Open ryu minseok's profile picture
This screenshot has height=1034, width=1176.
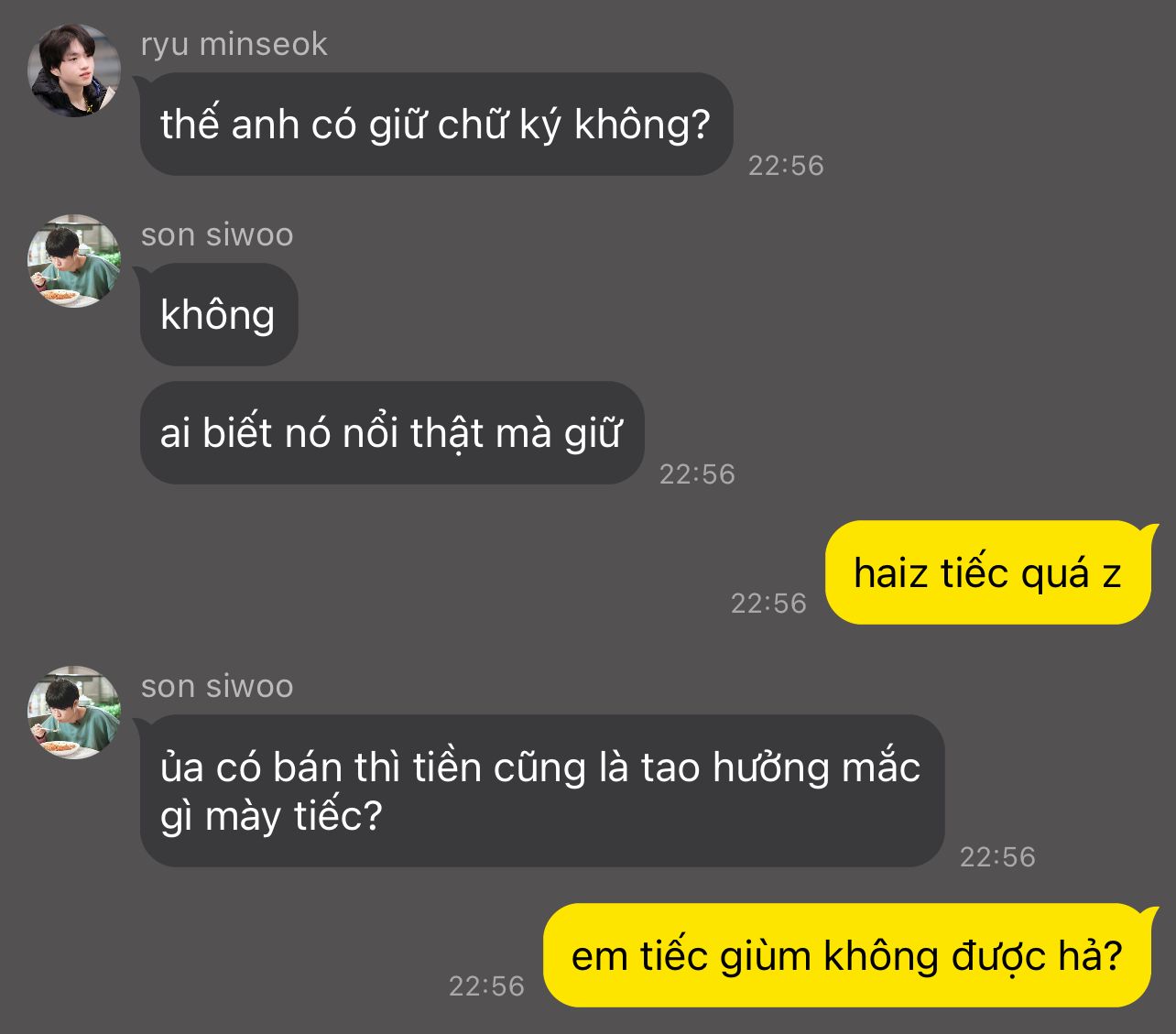74,71
